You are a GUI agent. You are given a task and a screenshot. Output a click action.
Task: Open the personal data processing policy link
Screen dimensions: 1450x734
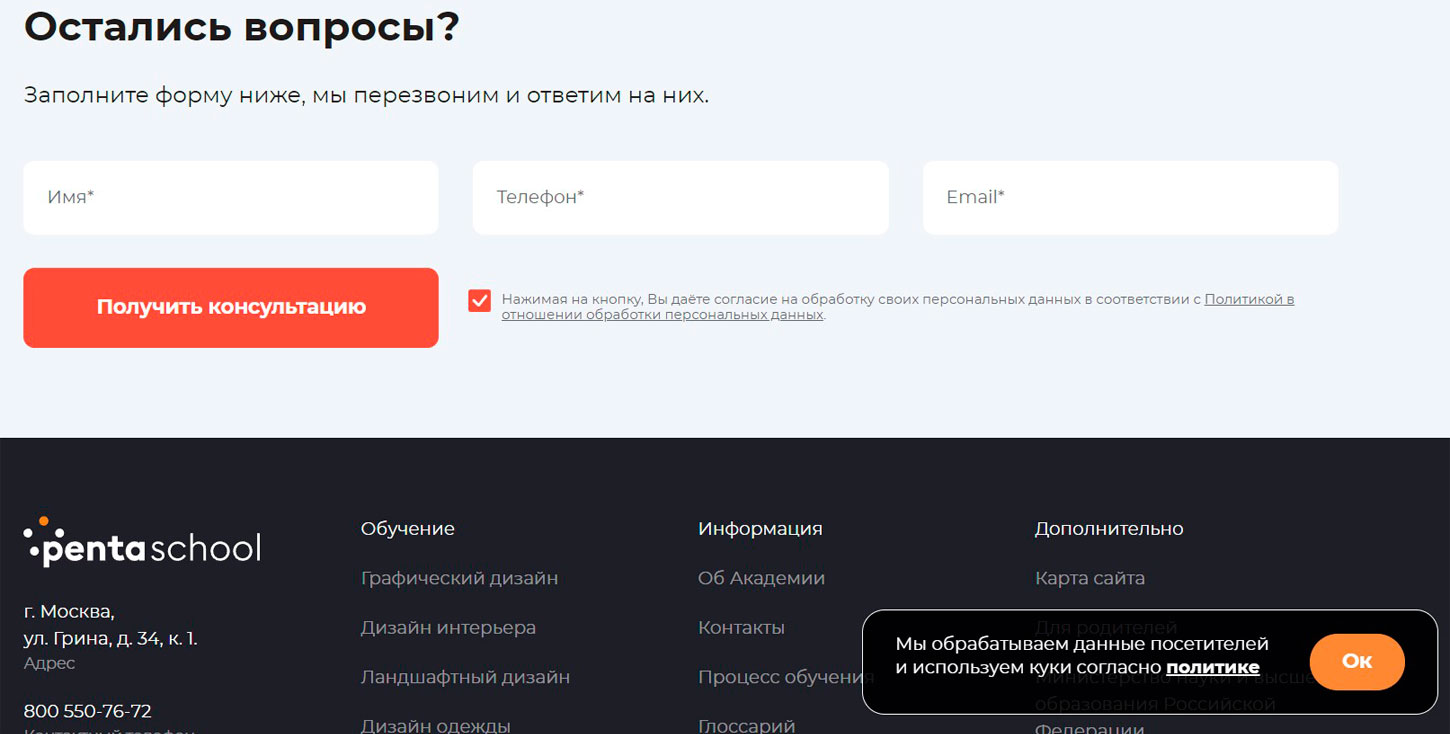898,307
